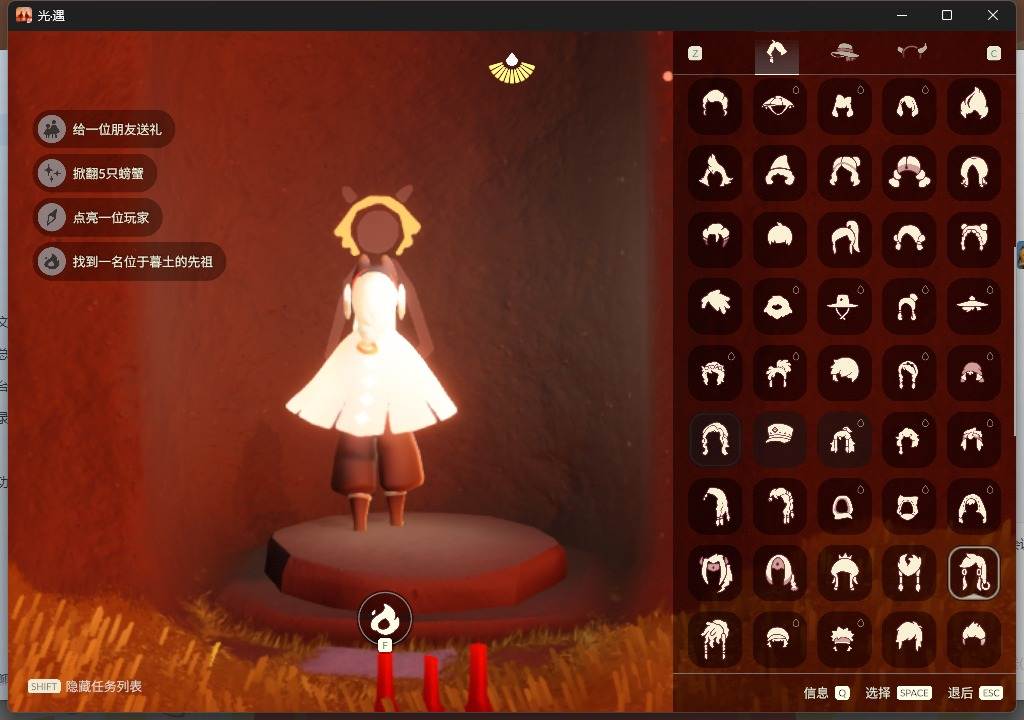Image resolution: width=1024 pixels, height=720 pixels.
Task: Click the 光遇 app icon in title bar
Action: click(x=24, y=15)
